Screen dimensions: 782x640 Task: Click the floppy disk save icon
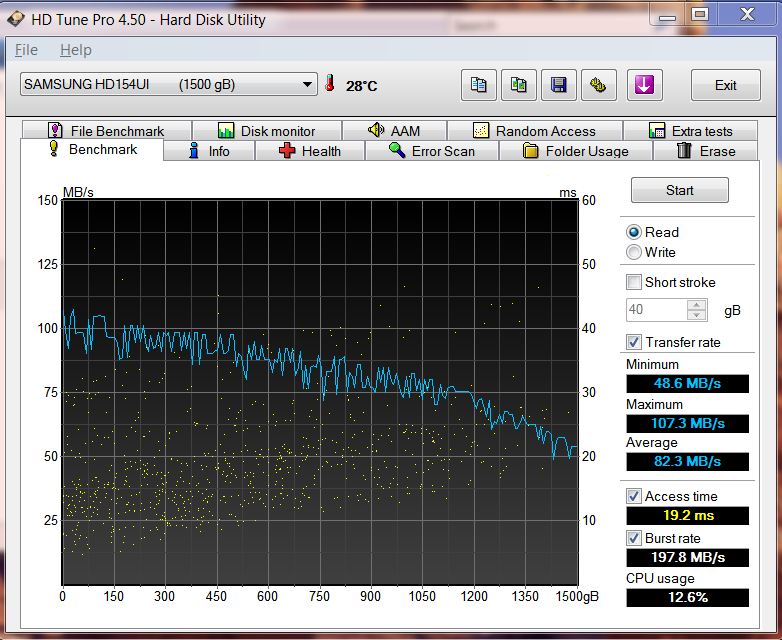click(x=559, y=85)
